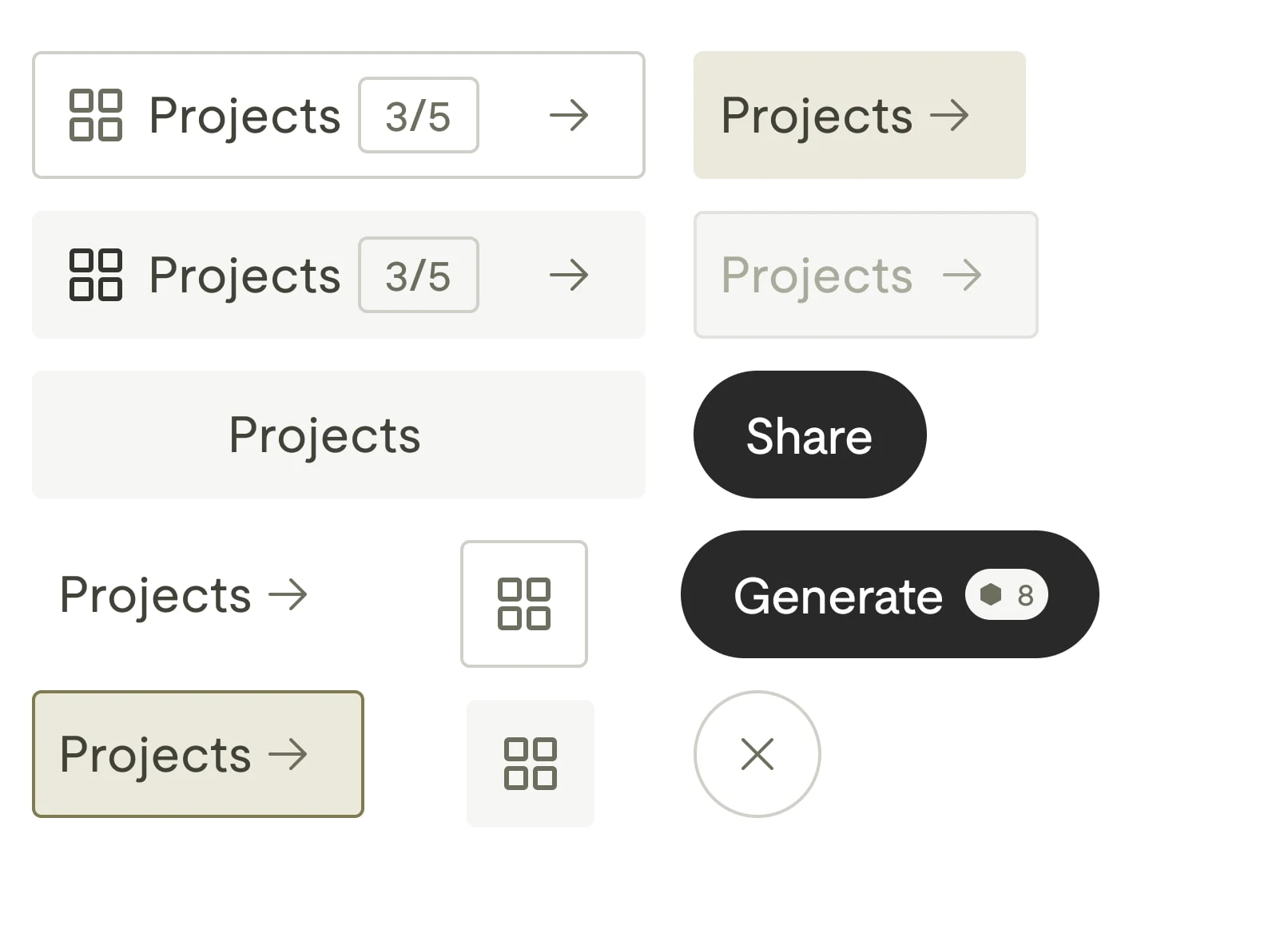The height and width of the screenshot is (949, 1288).
Task: Click grid icon in the gray-filled Projects button
Action: pos(95,275)
